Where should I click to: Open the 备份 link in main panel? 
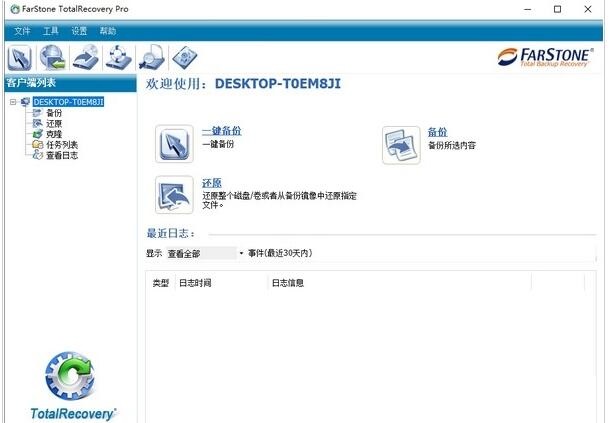[438, 132]
